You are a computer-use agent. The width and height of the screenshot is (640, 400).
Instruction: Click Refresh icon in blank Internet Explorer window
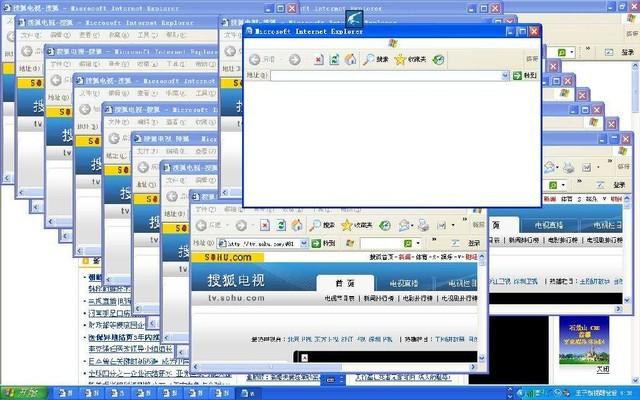click(334, 60)
